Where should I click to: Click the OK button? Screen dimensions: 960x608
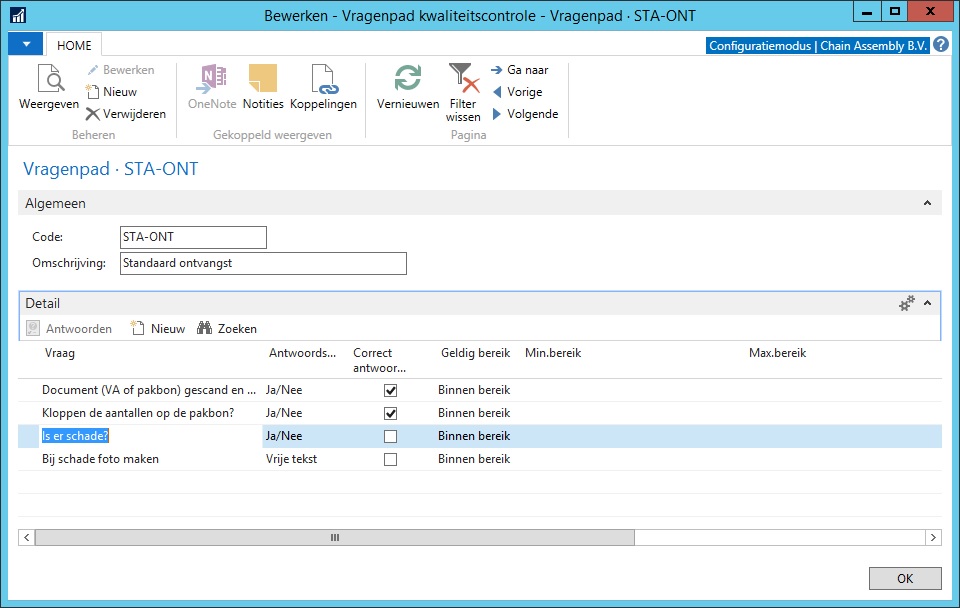coord(905,579)
